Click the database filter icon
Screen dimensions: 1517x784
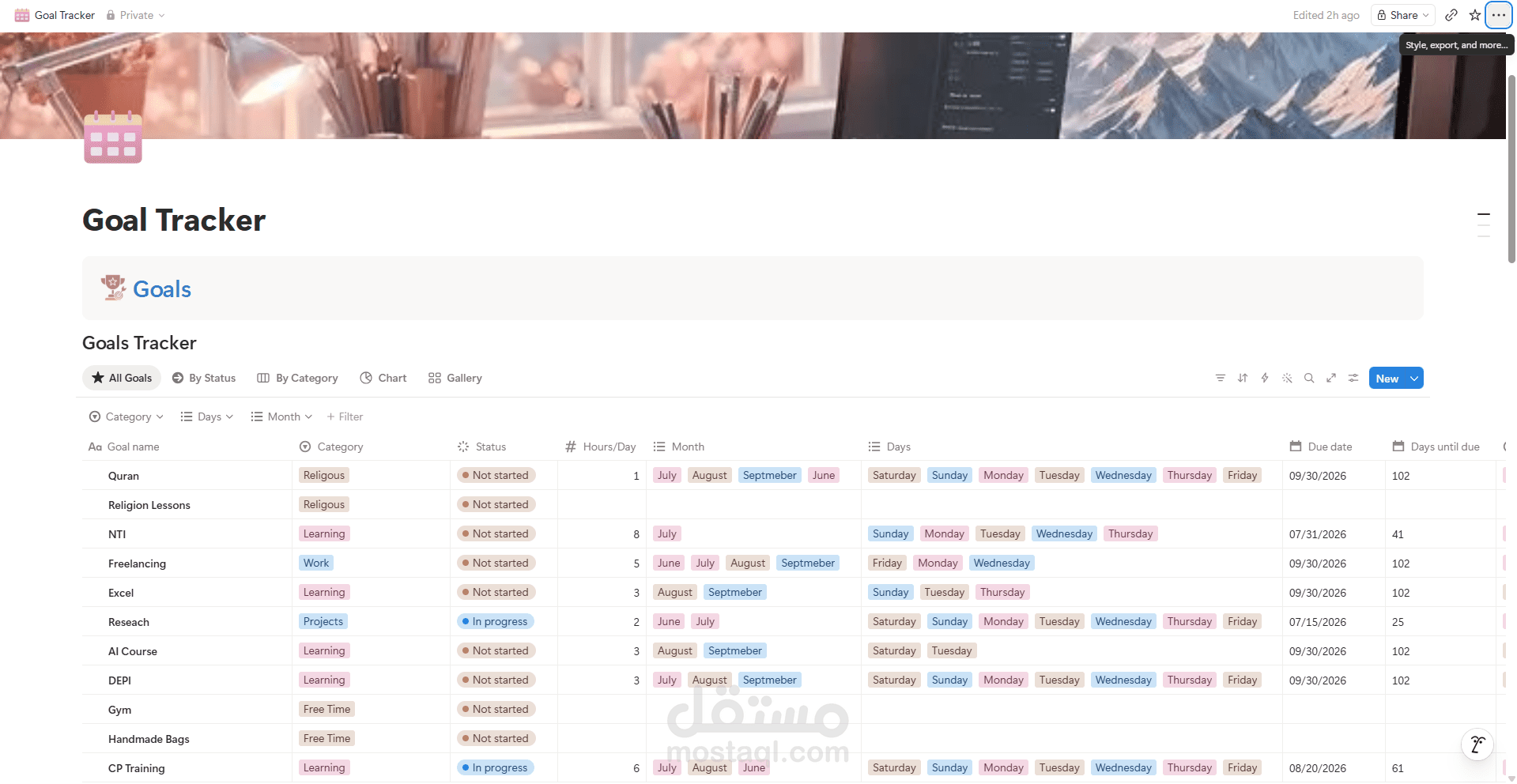1221,378
